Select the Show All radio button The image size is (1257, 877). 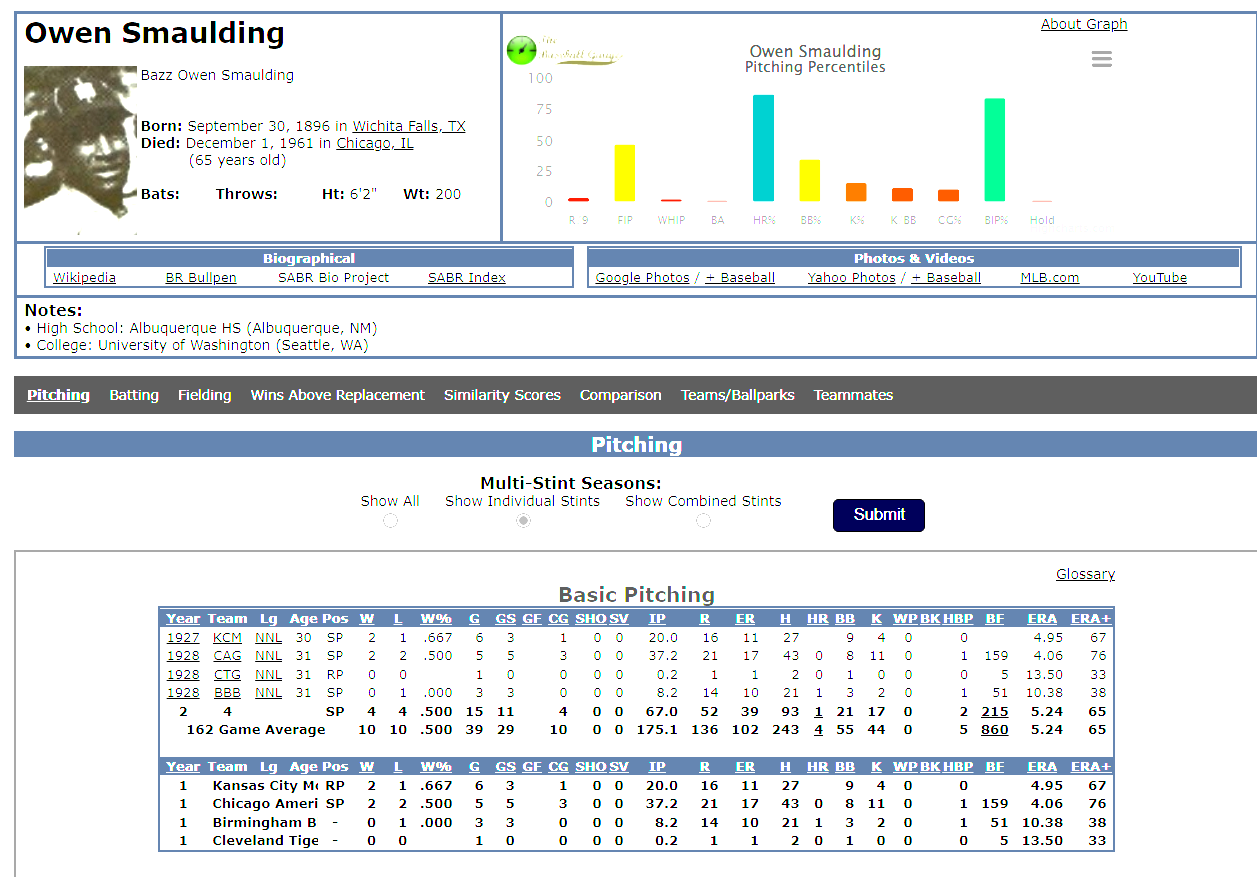390,521
